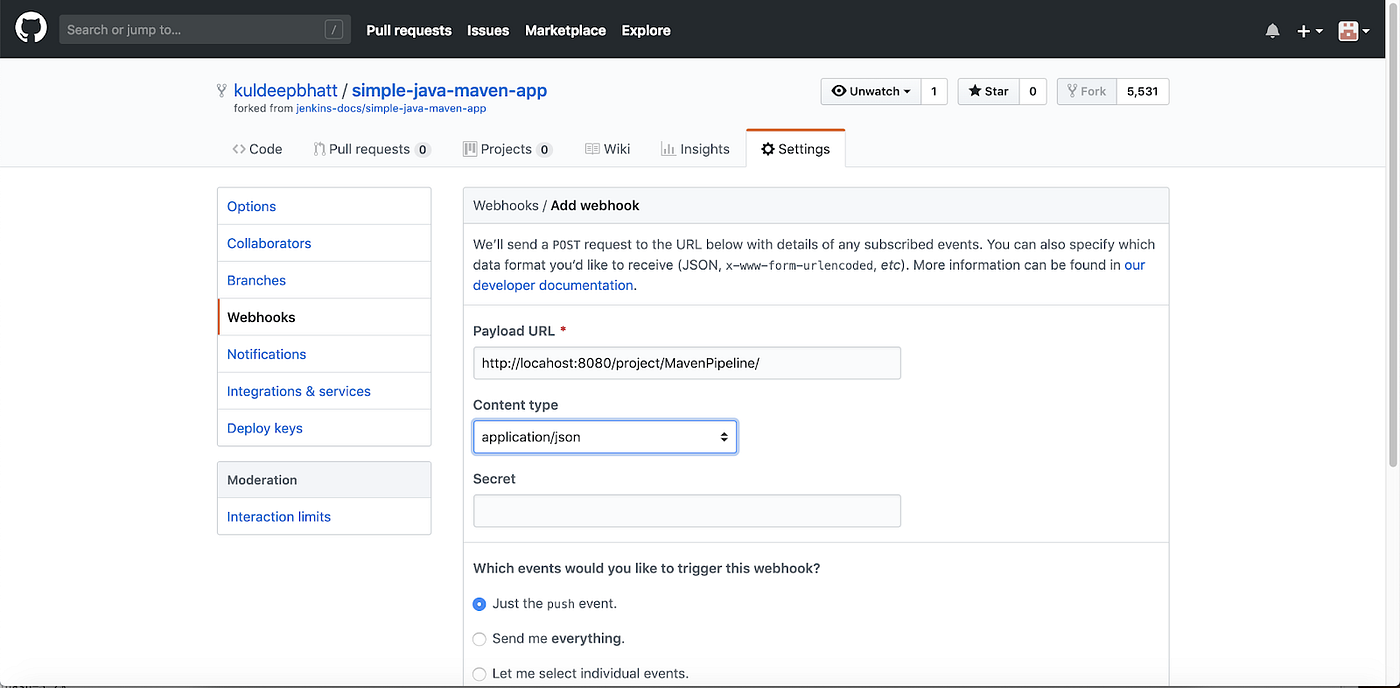Choose 'Send me everything' for webhook events
This screenshot has height=688, width=1400.
click(x=479, y=639)
